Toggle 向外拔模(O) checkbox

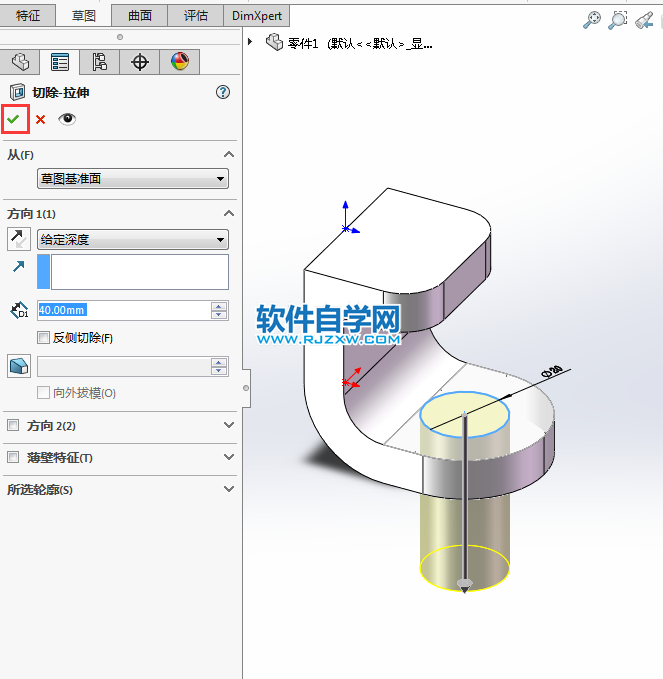43,393
